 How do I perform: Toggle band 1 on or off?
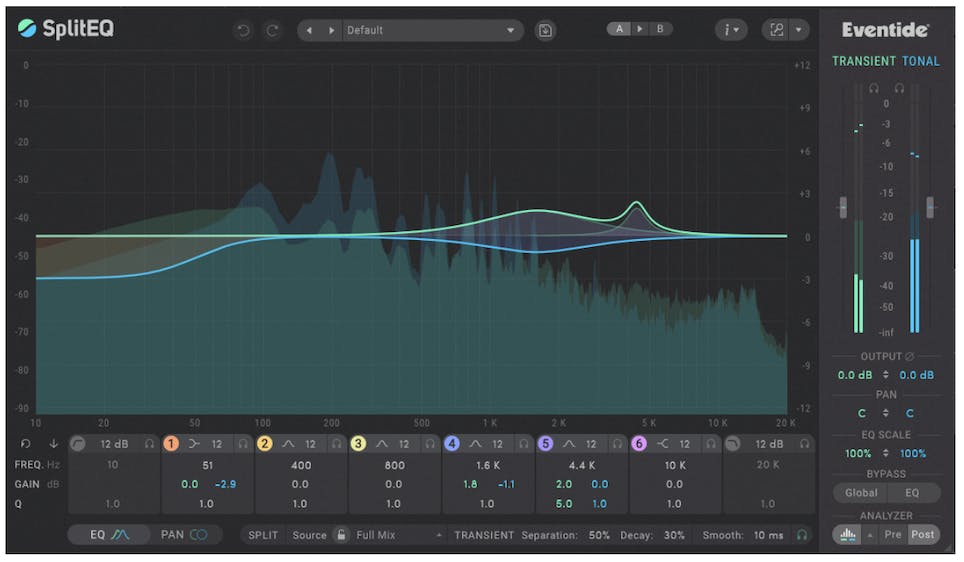171,444
